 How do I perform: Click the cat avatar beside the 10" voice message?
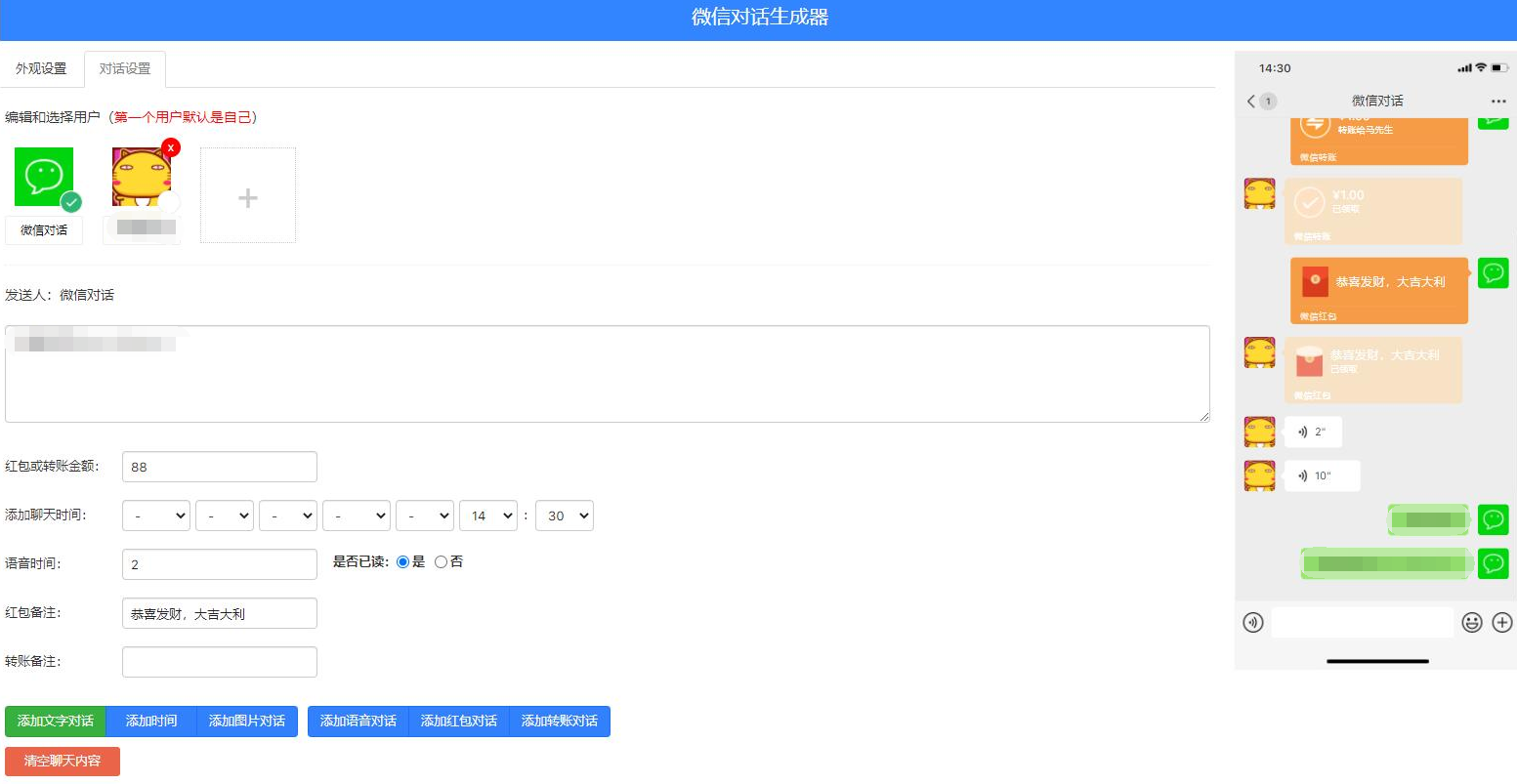coord(1260,476)
